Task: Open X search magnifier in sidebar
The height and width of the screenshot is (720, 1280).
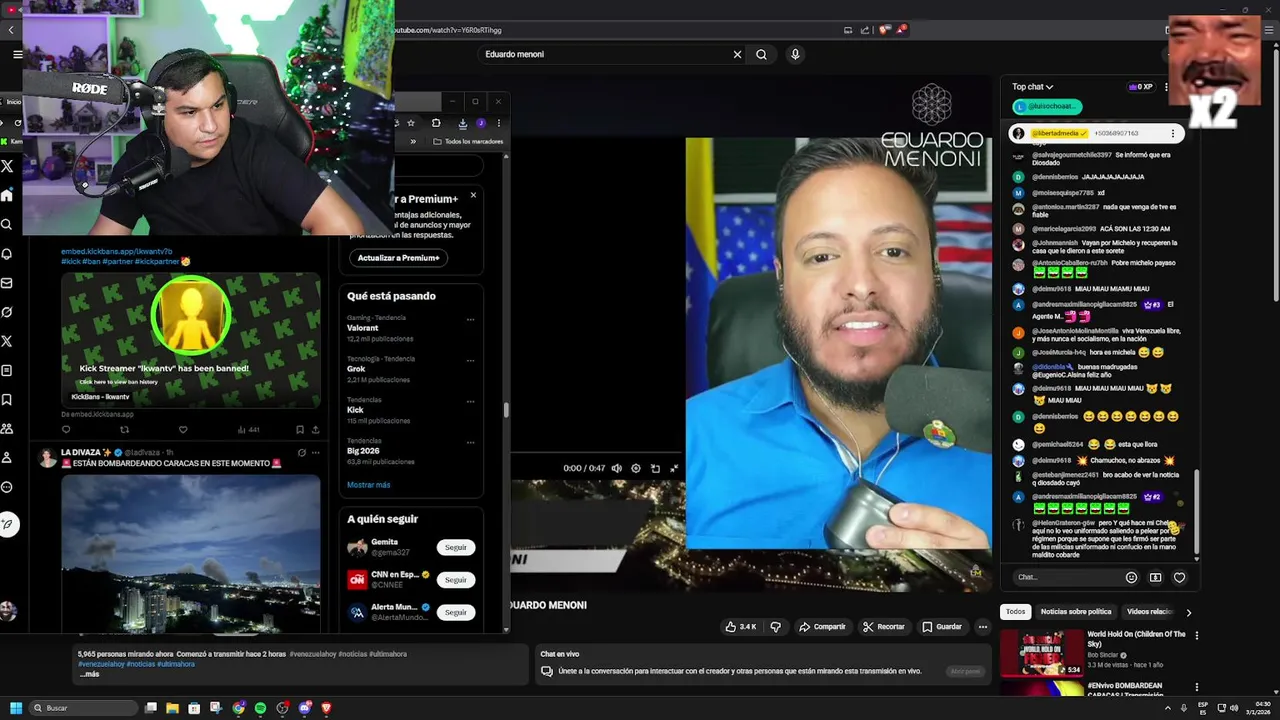Action: 7,225
